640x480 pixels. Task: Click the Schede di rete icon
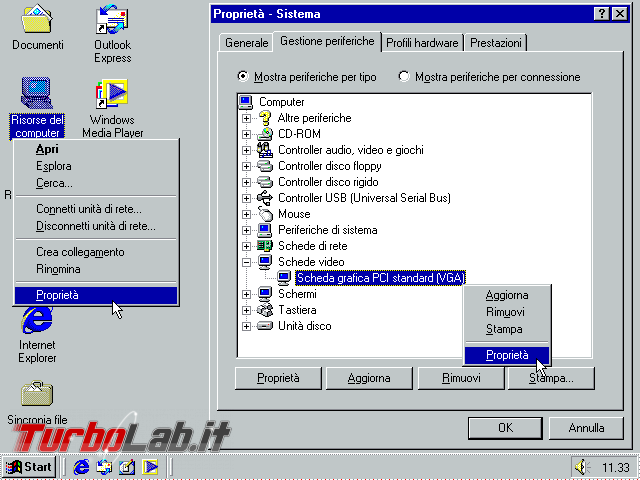[x=264, y=246]
